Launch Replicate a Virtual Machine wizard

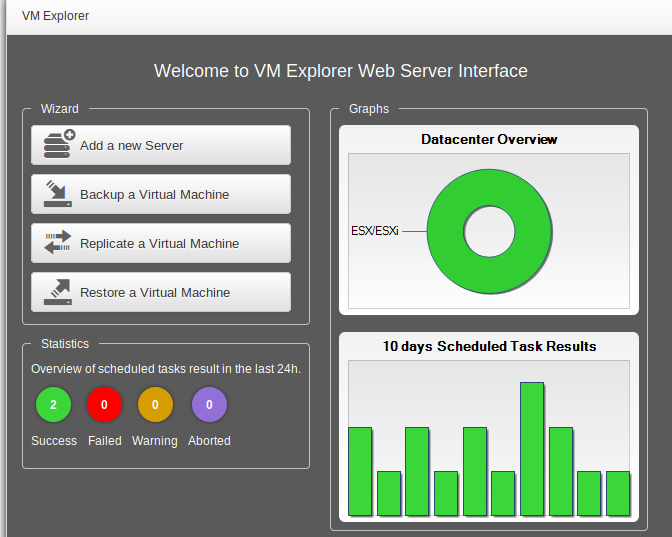[x=161, y=243]
